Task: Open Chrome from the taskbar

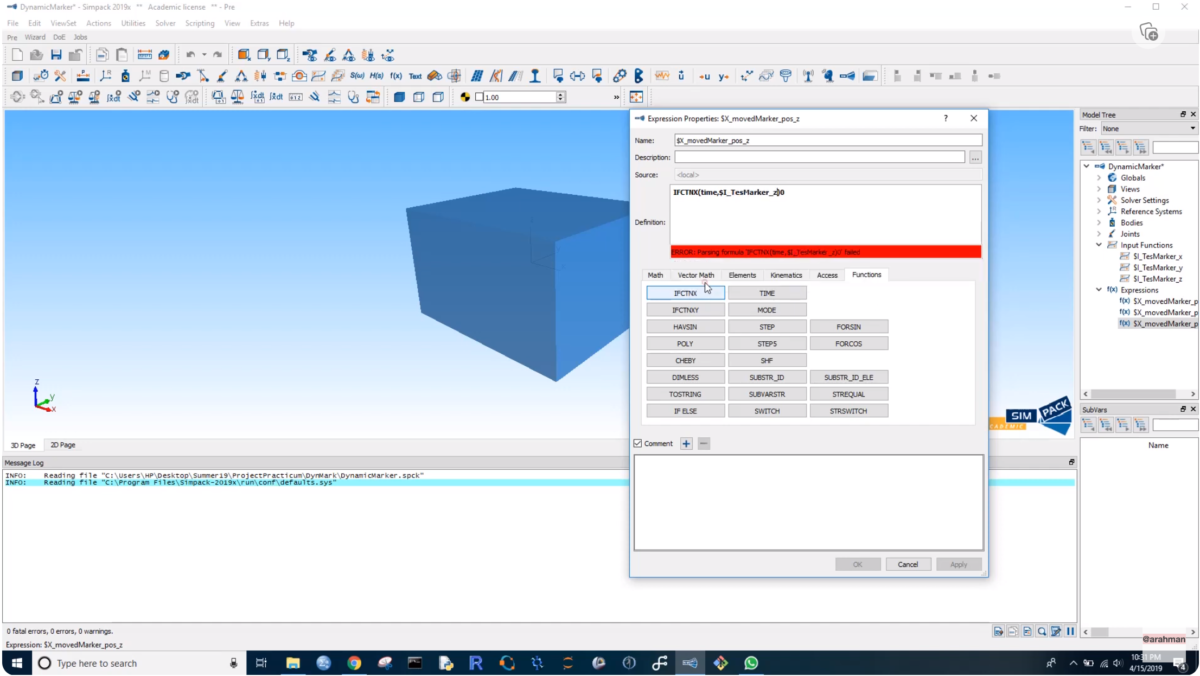Action: coord(354,662)
